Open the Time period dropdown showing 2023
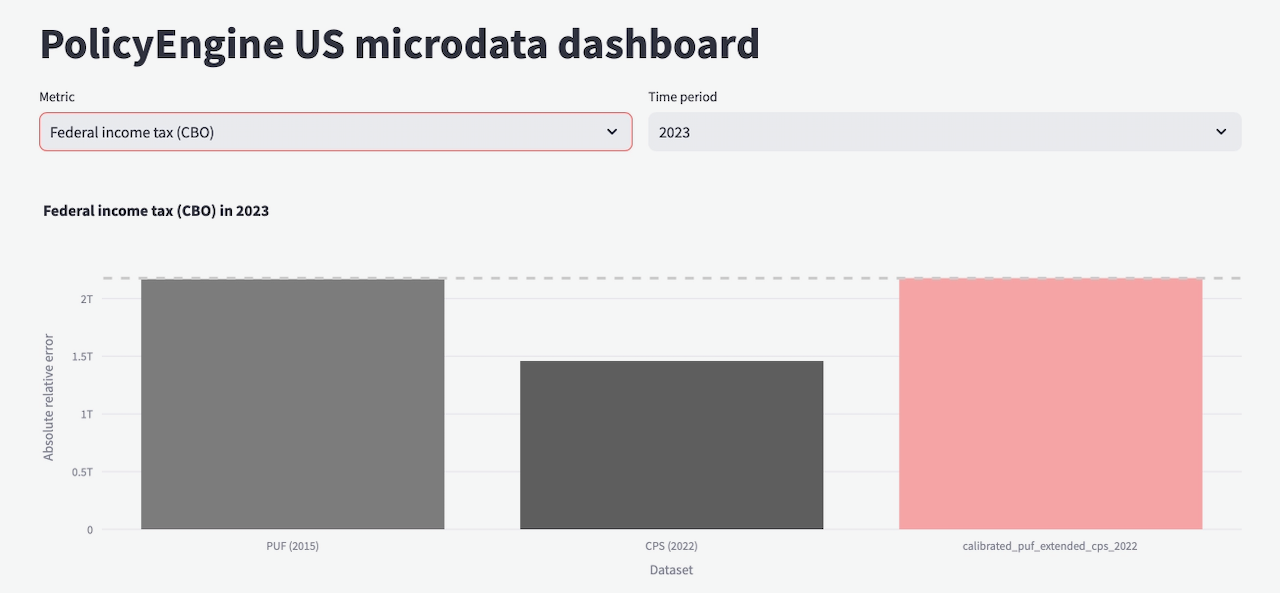1280x593 pixels. pyautogui.click(x=930, y=132)
